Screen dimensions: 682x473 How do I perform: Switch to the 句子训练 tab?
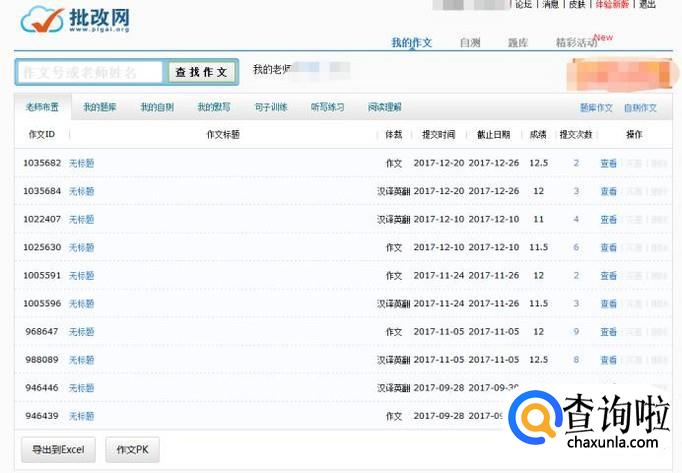tap(270, 107)
